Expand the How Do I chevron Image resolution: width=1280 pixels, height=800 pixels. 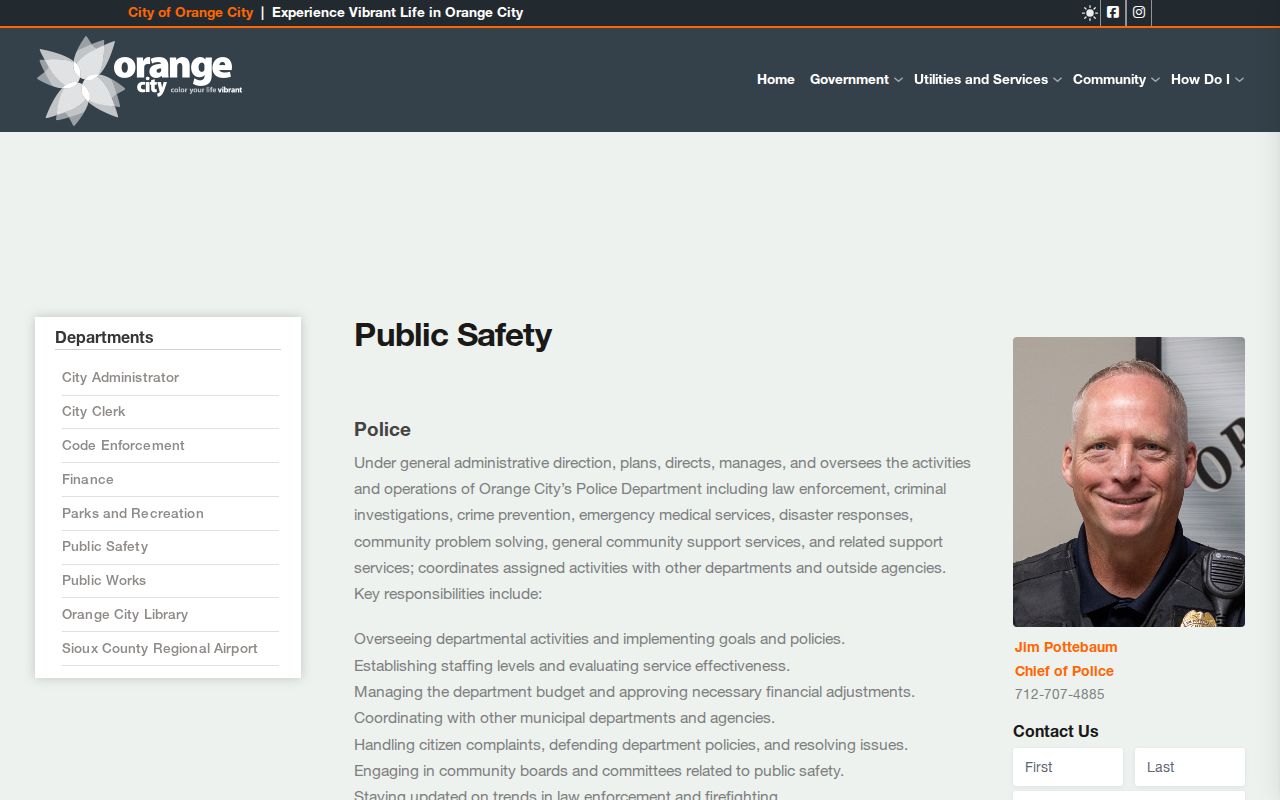[1240, 80]
